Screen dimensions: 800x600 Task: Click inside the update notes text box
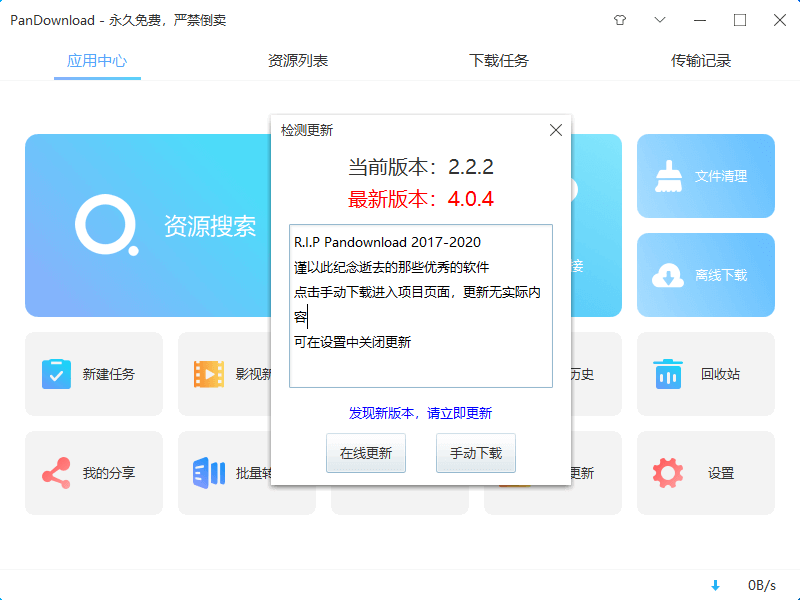pyautogui.click(x=421, y=306)
